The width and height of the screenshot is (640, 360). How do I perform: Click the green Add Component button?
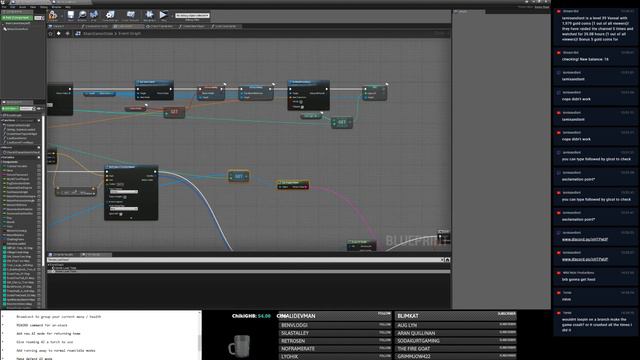click(x=16, y=18)
